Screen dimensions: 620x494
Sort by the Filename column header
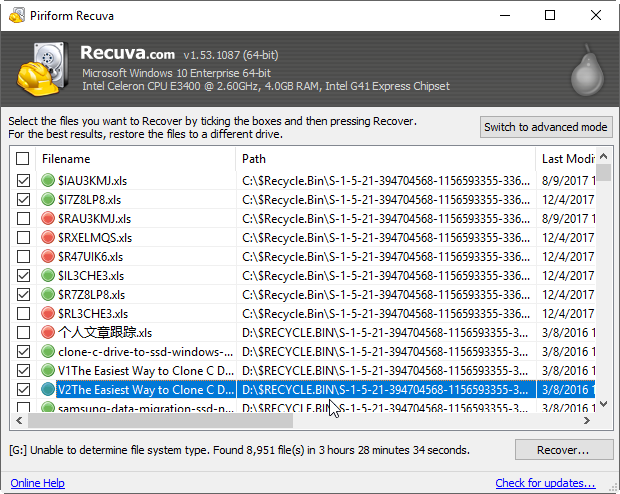136,159
